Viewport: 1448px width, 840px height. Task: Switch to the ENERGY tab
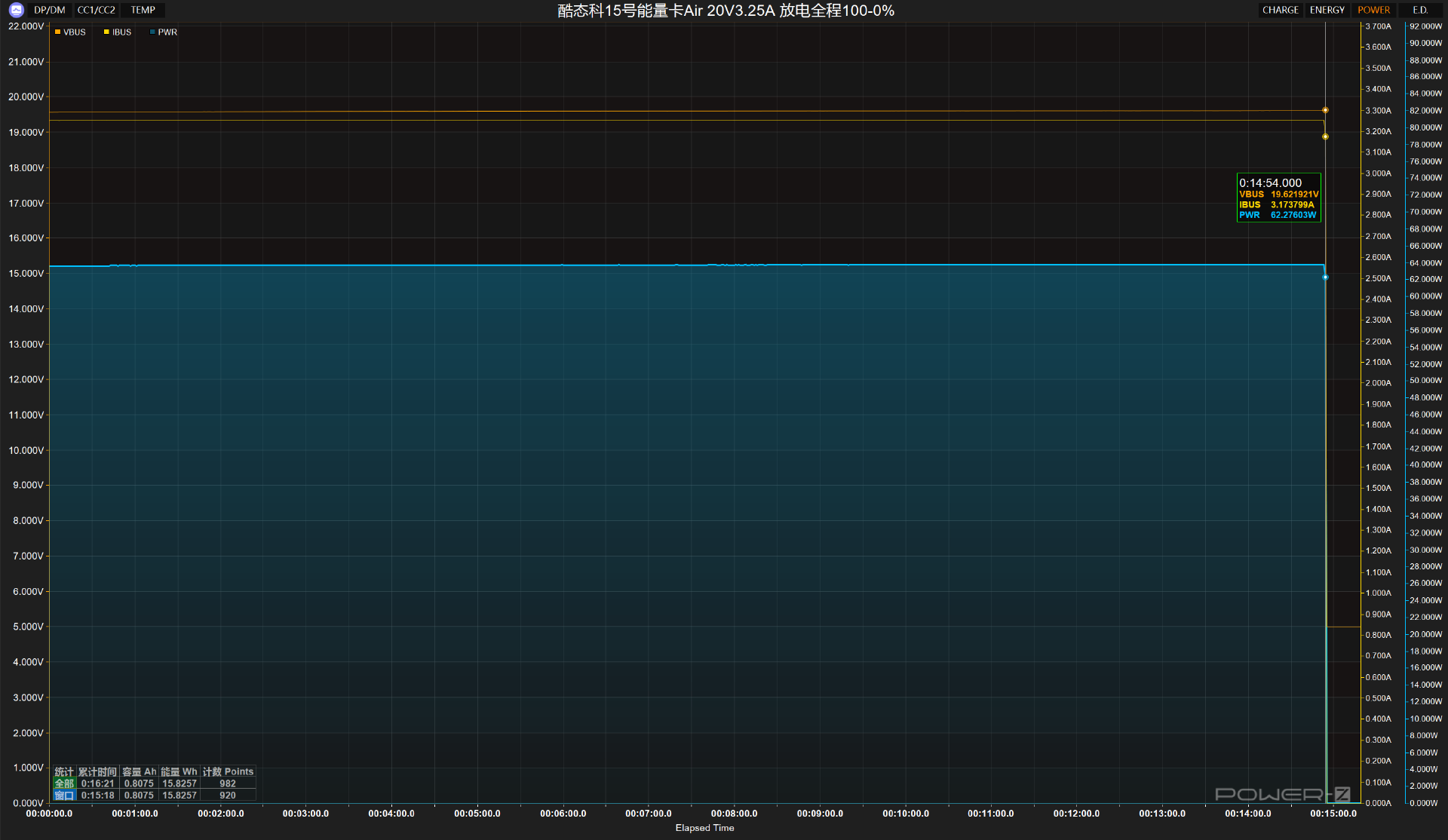(x=1327, y=10)
